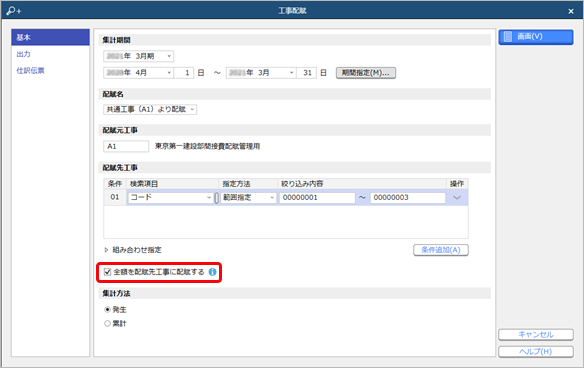
Task: Select the 基本 tab in sidebar
Action: 50,37
